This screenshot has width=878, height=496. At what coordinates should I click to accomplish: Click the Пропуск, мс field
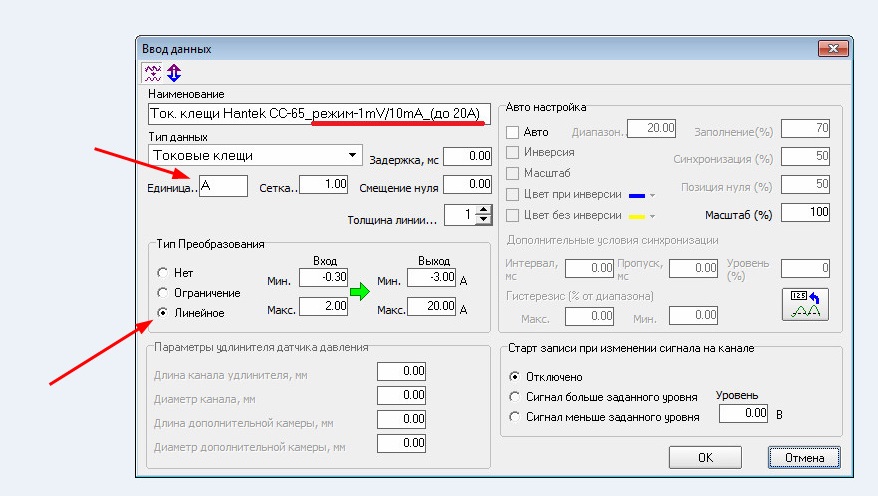point(693,268)
